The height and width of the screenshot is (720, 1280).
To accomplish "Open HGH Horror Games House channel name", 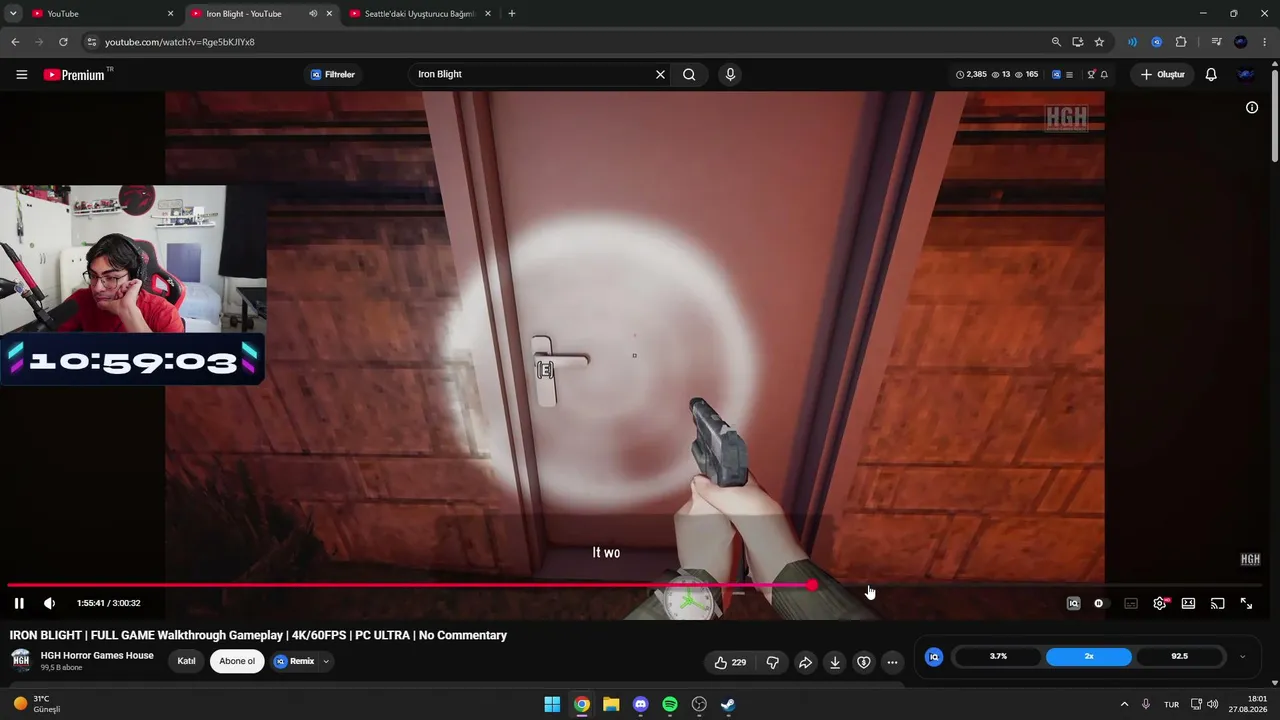I will [x=97, y=656].
